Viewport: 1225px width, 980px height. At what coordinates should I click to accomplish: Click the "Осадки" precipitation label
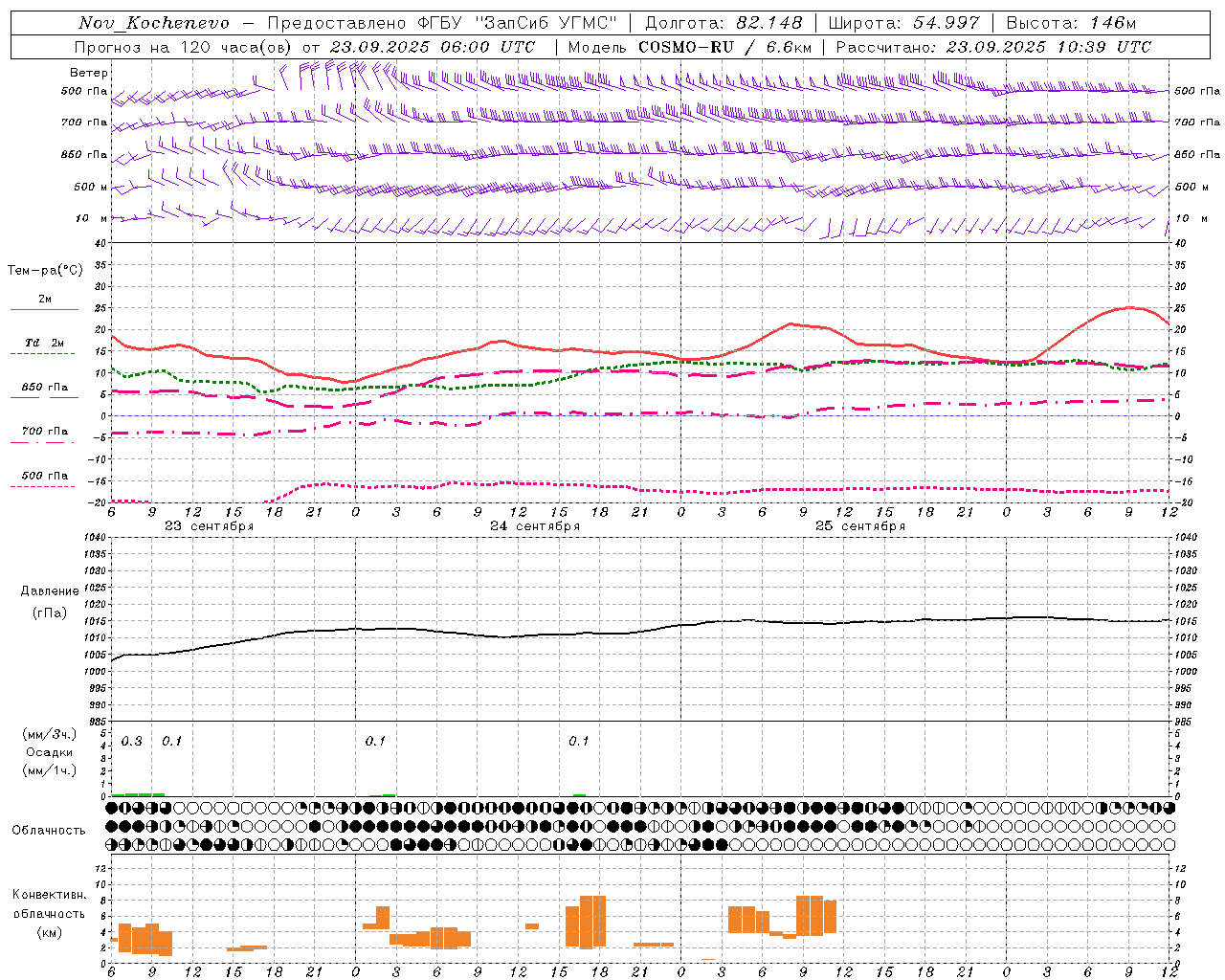(49, 752)
